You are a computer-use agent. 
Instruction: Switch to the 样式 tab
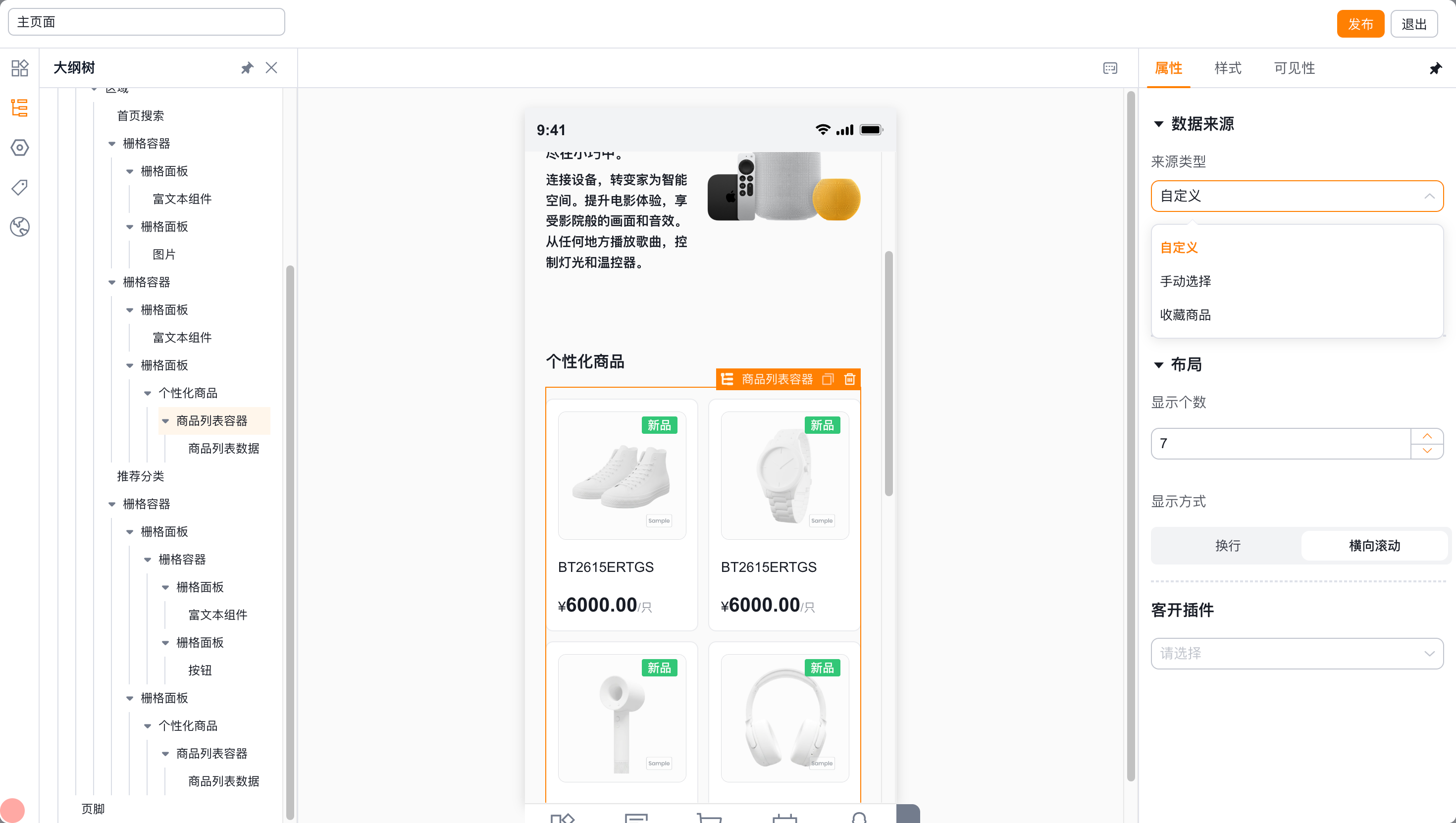tap(1228, 68)
